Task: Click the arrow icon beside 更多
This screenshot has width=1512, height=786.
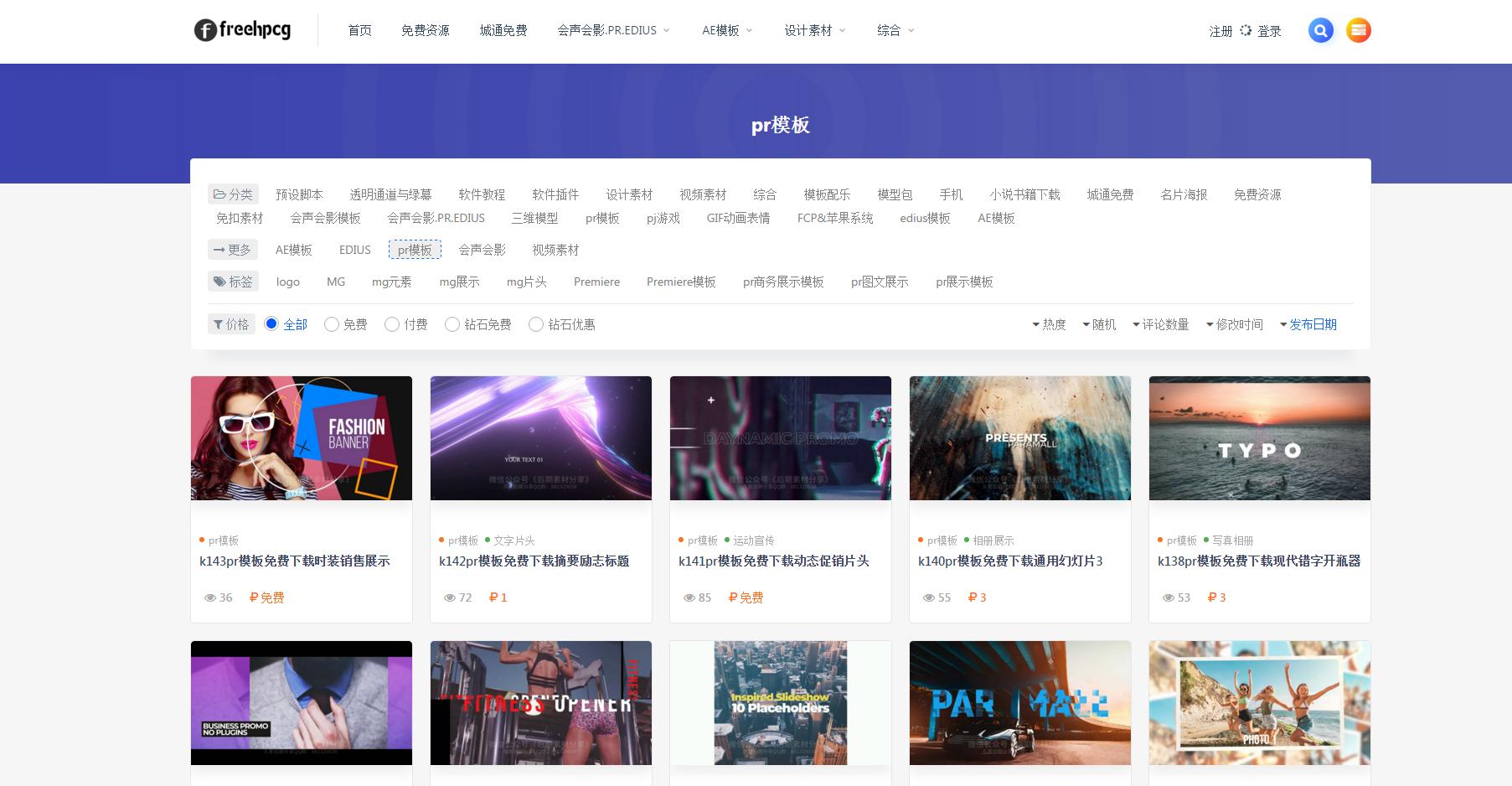Action: click(x=219, y=249)
